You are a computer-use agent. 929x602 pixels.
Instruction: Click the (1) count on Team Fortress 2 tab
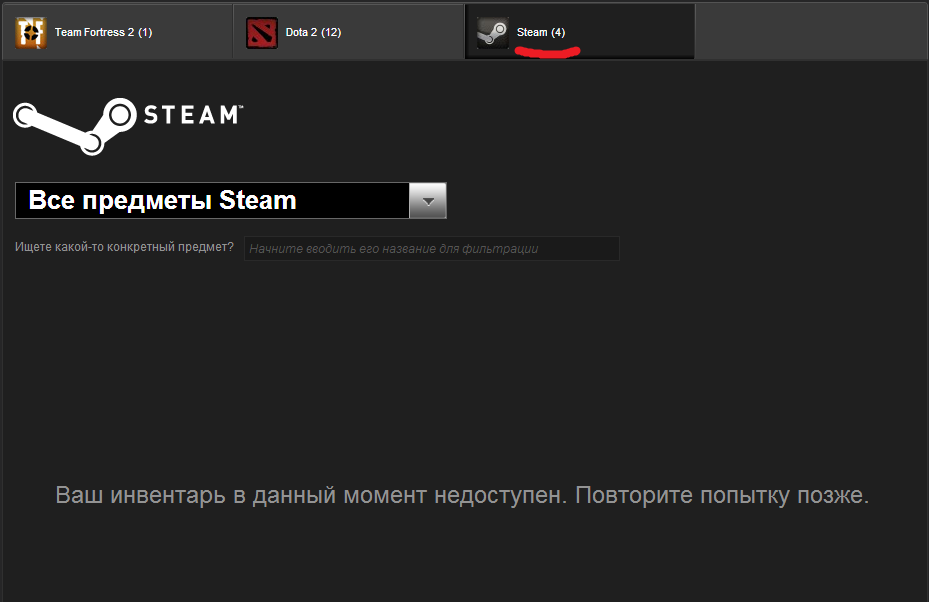coord(145,32)
